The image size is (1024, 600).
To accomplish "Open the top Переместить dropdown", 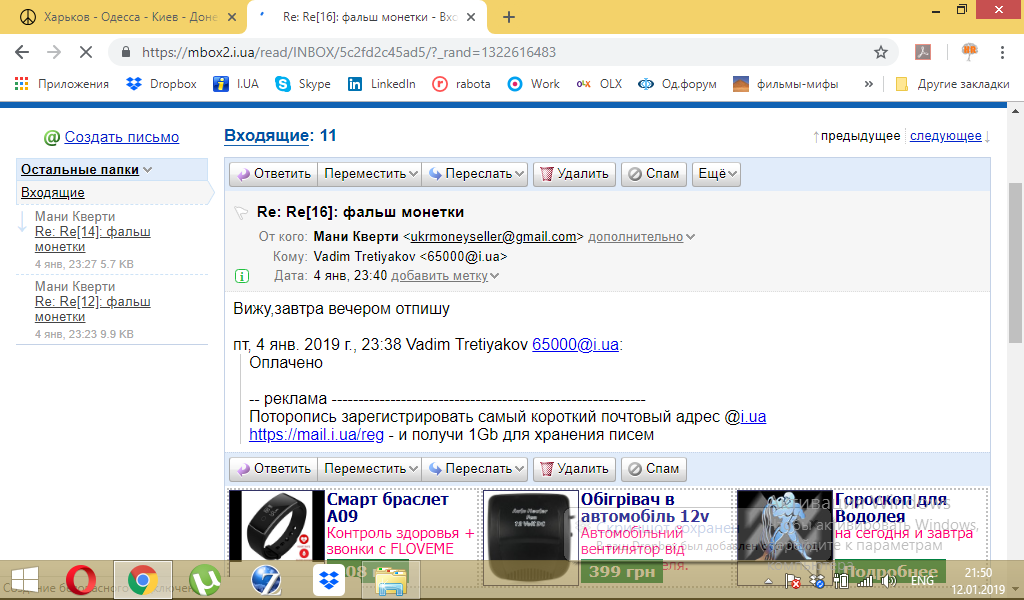I will [370, 174].
